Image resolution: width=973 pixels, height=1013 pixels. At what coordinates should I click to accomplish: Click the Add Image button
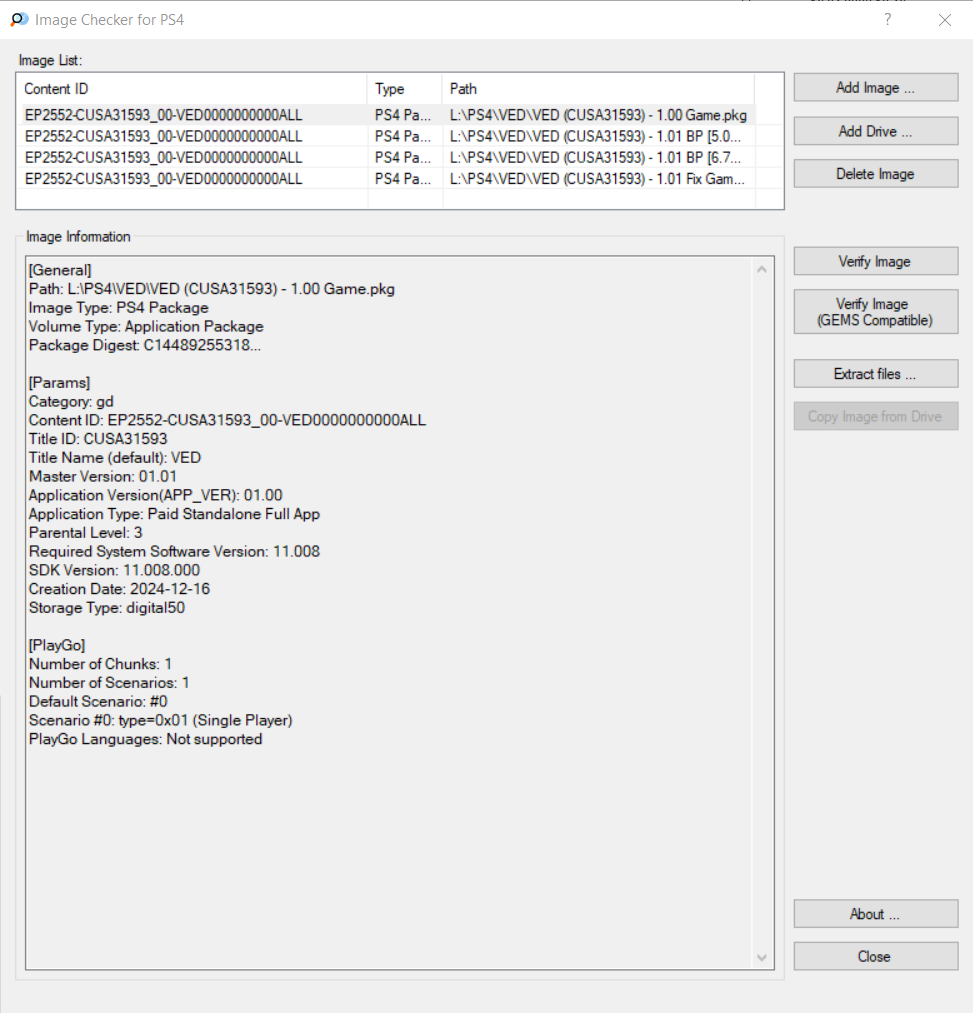click(875, 87)
